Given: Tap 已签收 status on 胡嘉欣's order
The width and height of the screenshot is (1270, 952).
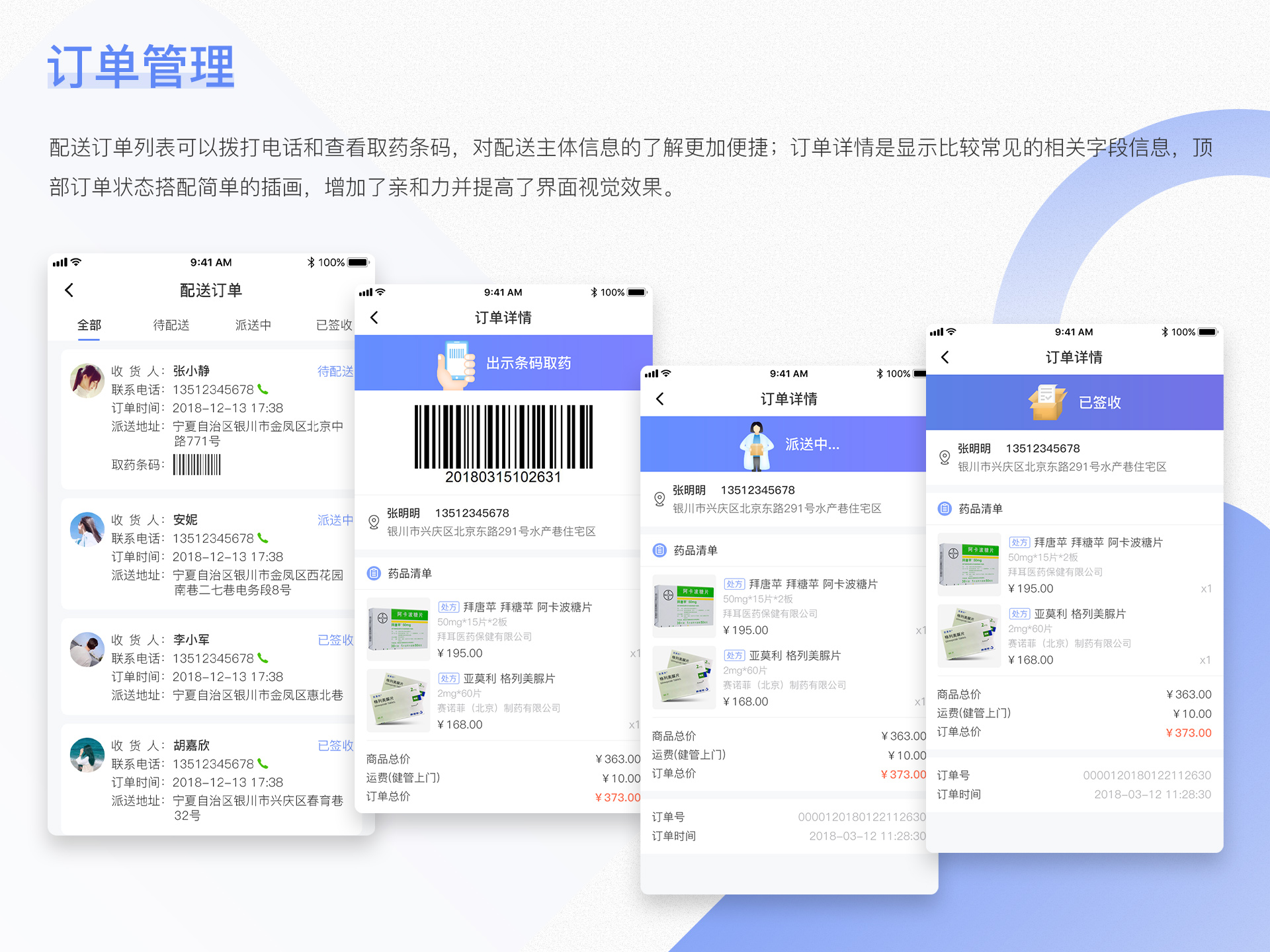Looking at the screenshot, I should [335, 745].
